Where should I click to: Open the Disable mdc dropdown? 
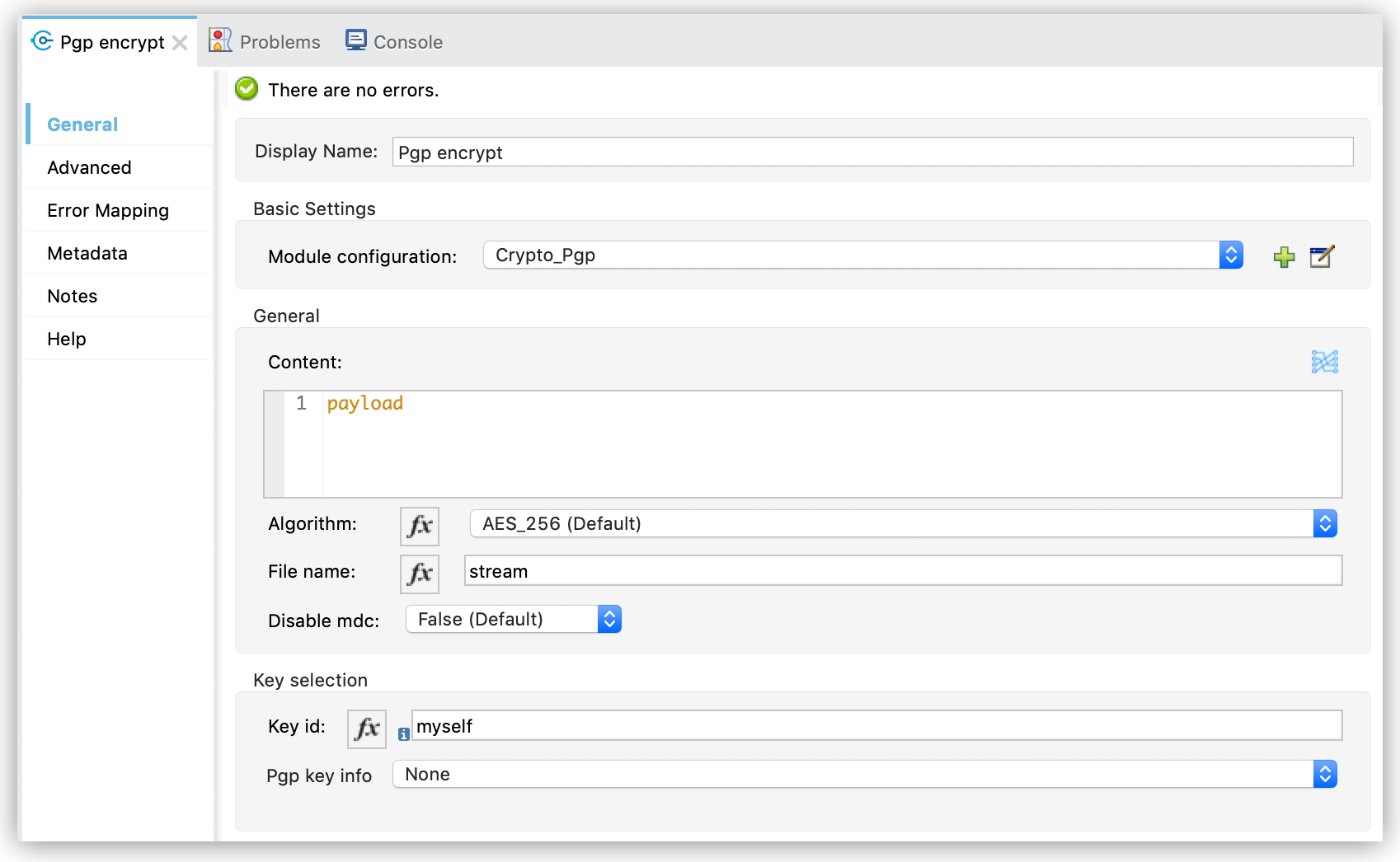tap(608, 619)
